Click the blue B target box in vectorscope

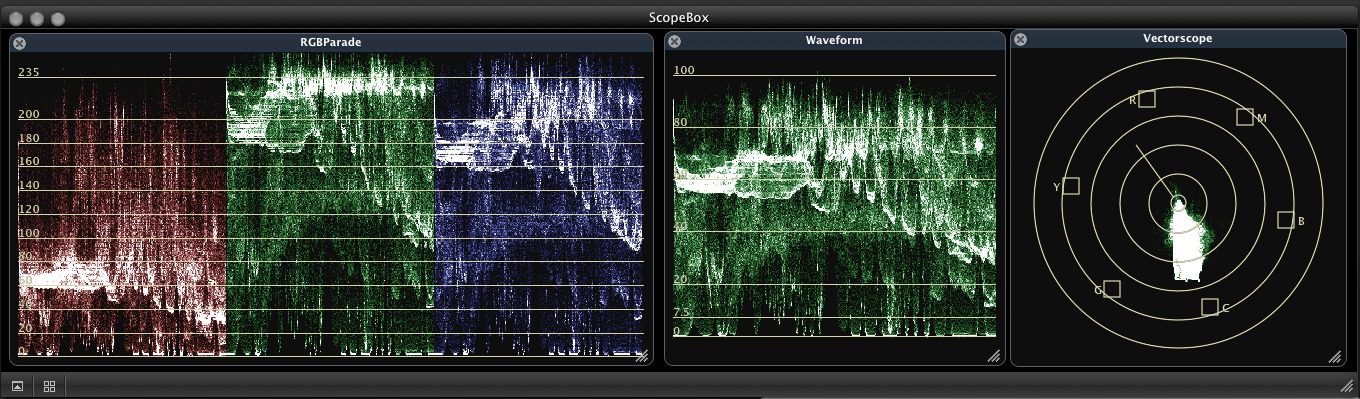point(1286,220)
